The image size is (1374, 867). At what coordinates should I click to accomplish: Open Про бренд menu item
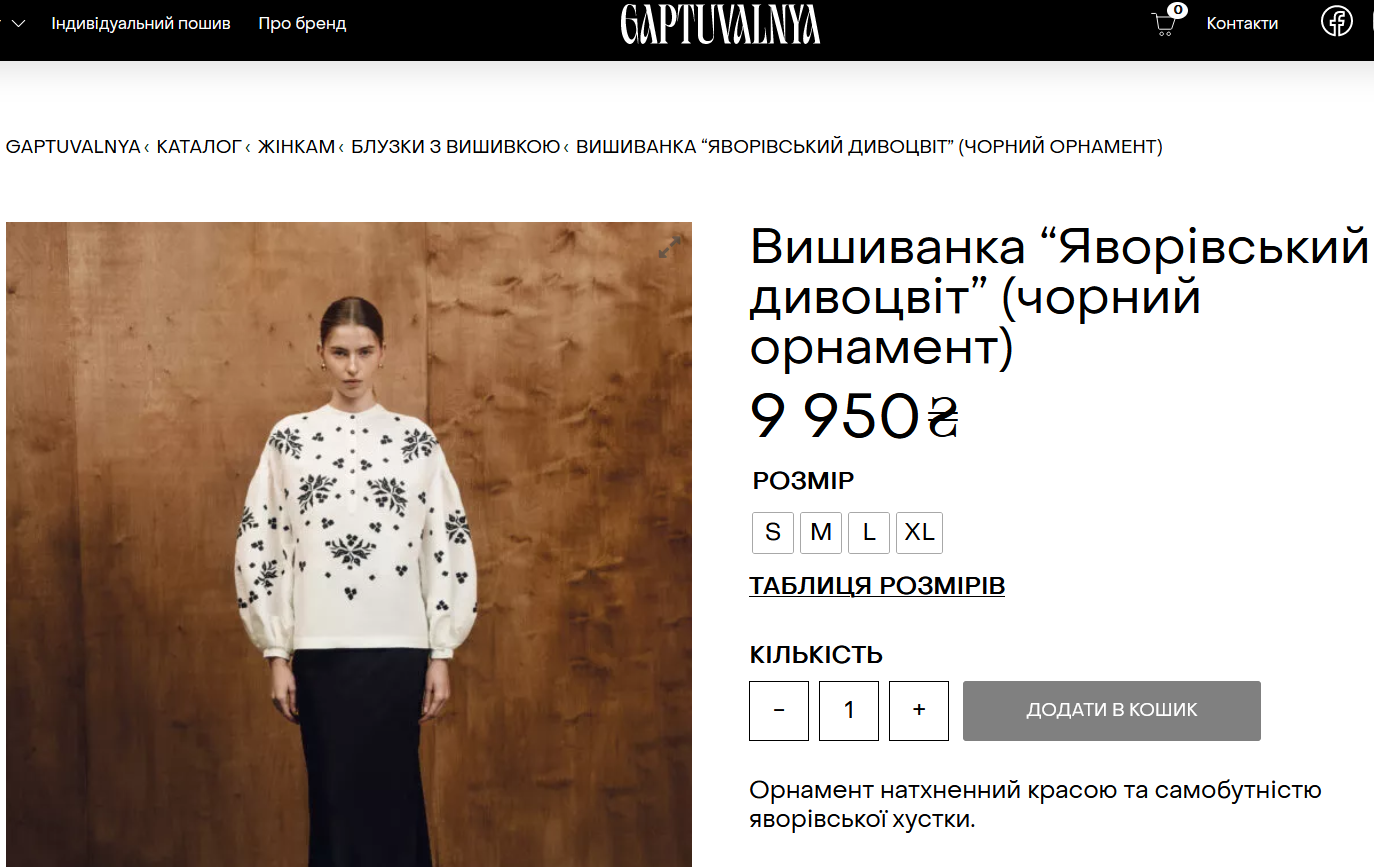[302, 23]
